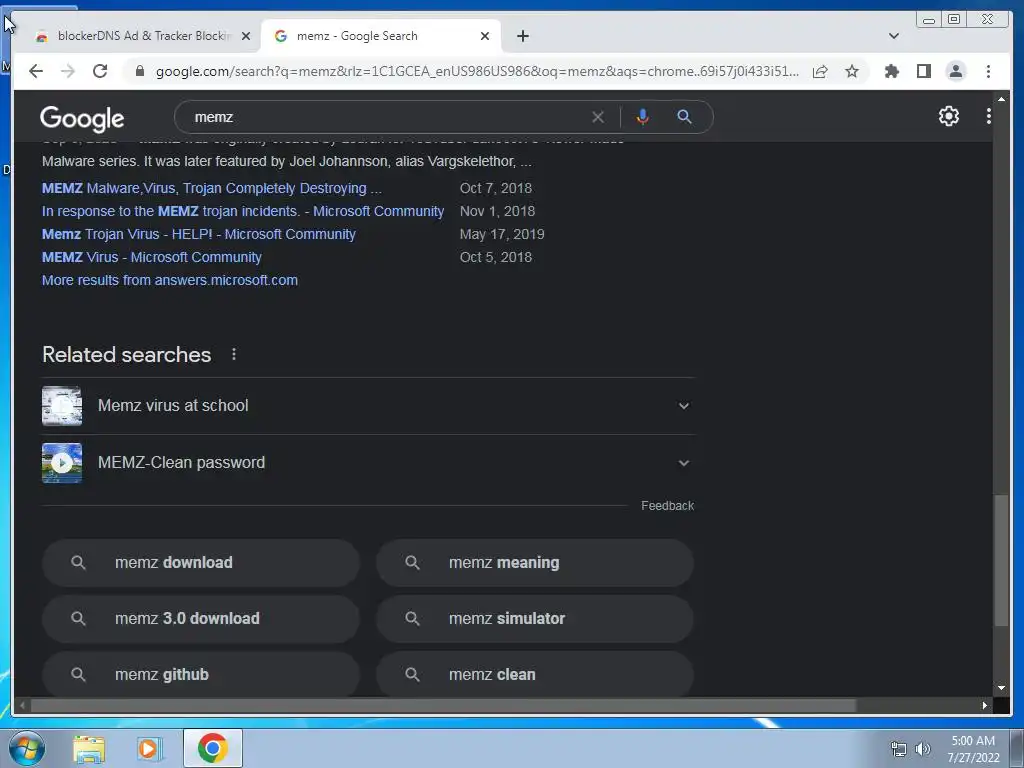This screenshot has height=768, width=1024.
Task: Click the scroll right arrow
Action: [x=985, y=705]
